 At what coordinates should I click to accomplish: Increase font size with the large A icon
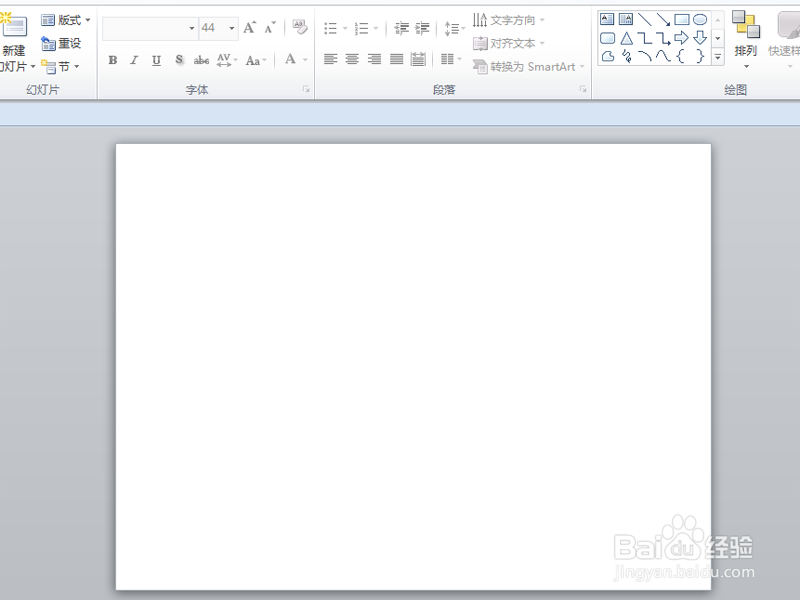pos(249,28)
